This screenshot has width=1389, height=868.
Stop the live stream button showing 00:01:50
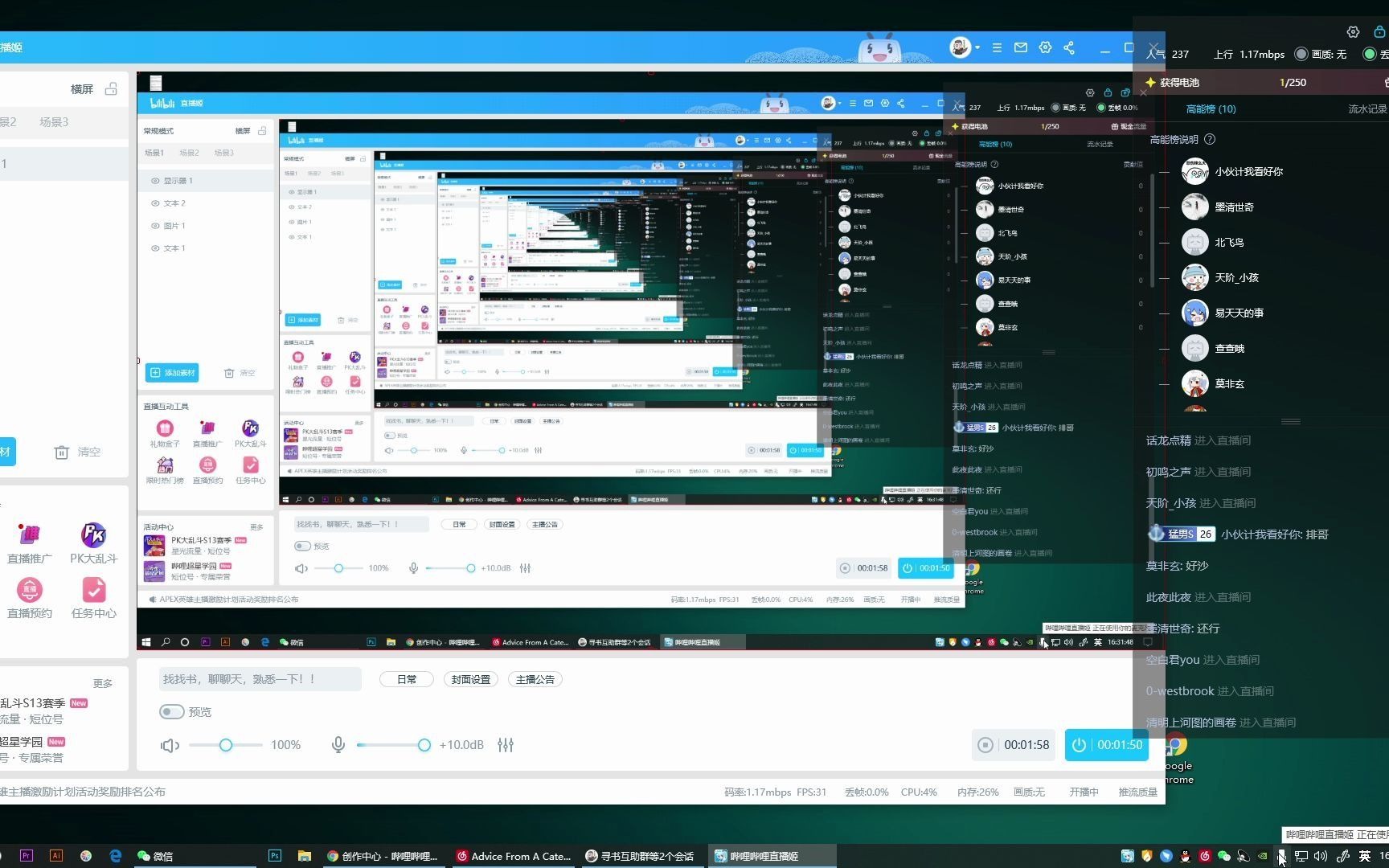[x=1107, y=746]
